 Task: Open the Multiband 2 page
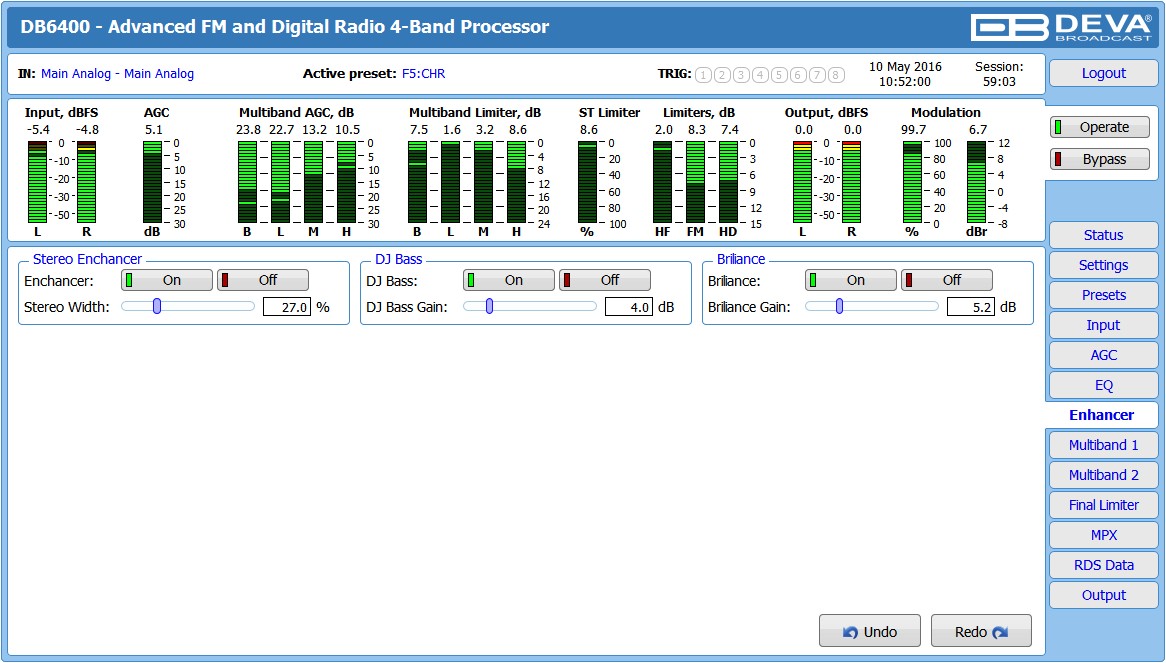(x=1104, y=475)
